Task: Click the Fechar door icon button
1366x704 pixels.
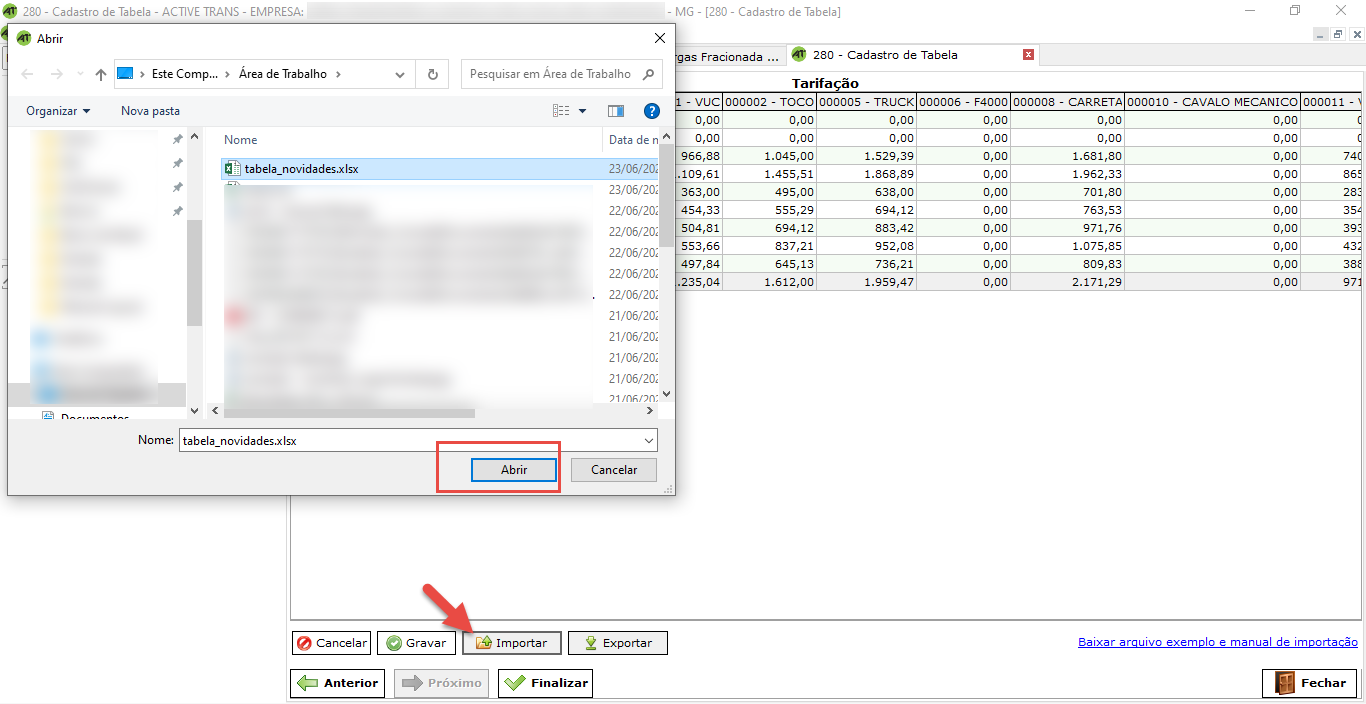Action: [x=1309, y=683]
